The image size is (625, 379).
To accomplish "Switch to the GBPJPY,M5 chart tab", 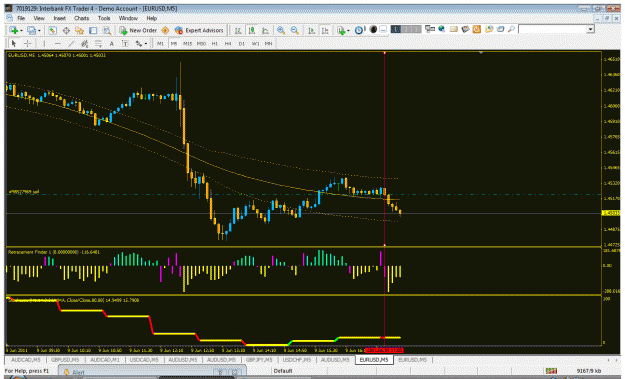I will click(259, 360).
